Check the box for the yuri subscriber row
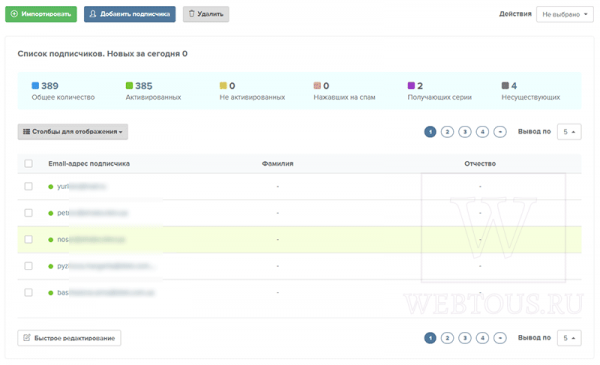Image resolution: width=600 pixels, height=365 pixels. (x=28, y=186)
